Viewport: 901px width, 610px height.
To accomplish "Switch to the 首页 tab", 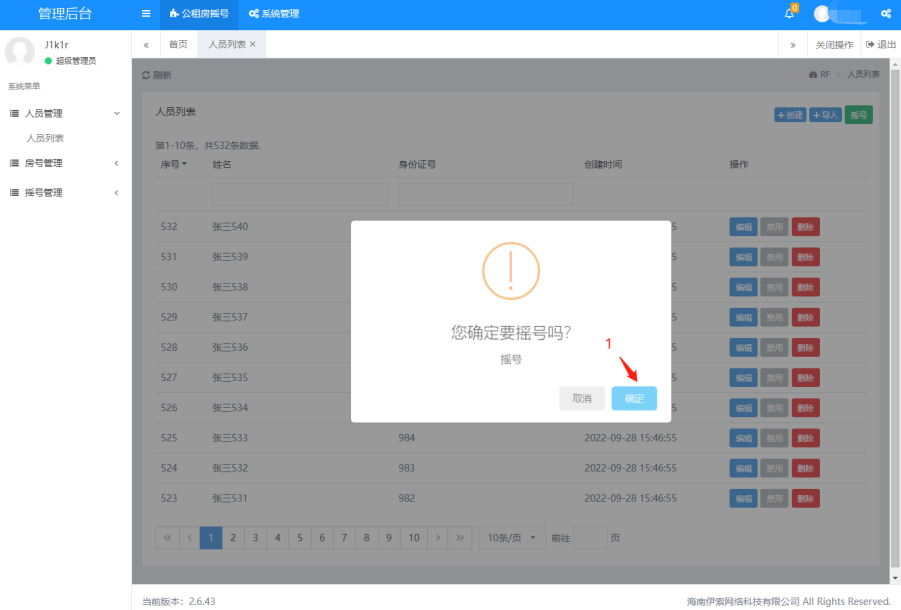I will click(x=178, y=45).
